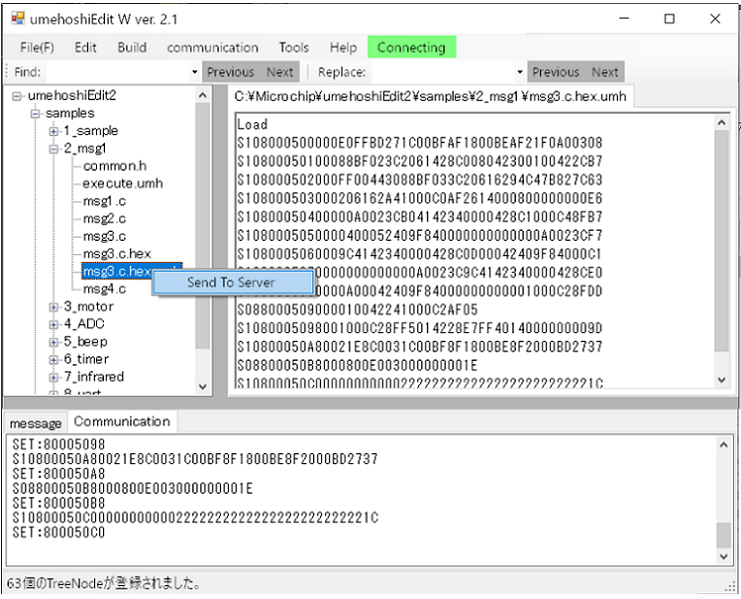Screen dimensions: 741x599
Task: Open the Tools menu
Action: [294, 47]
